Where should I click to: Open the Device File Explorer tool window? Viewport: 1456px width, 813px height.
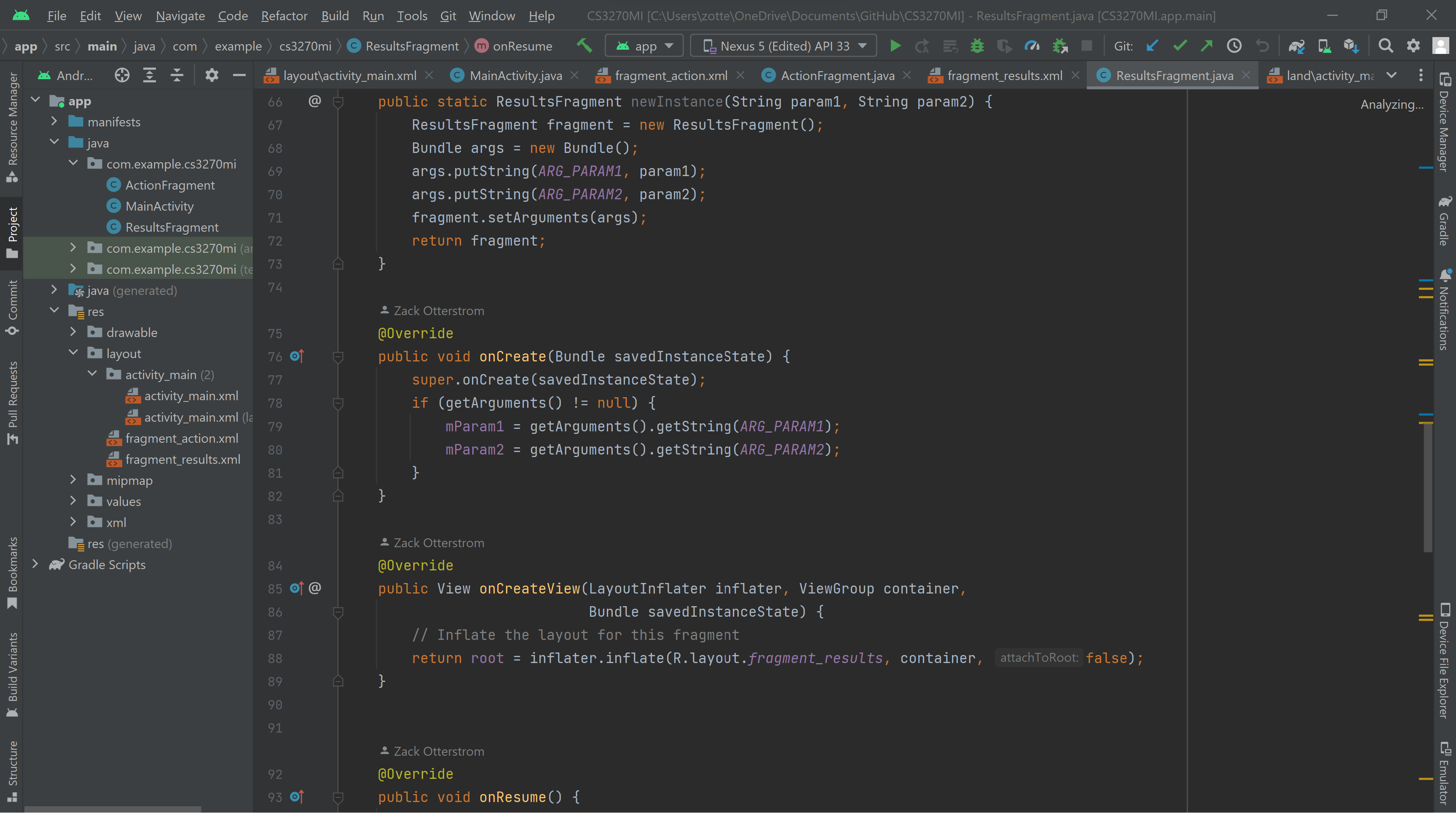tap(1445, 660)
